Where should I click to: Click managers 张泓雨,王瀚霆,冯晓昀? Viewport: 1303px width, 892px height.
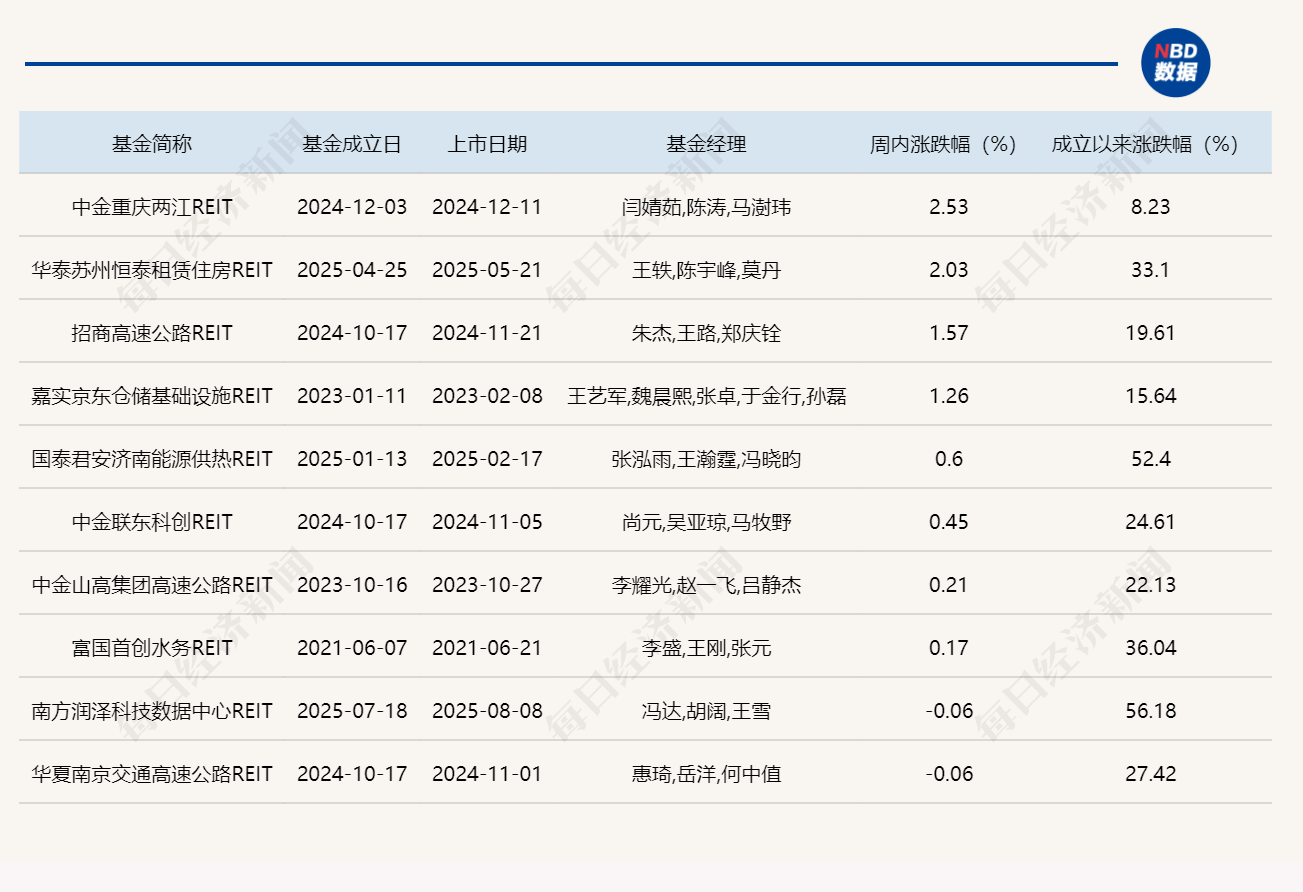(706, 459)
